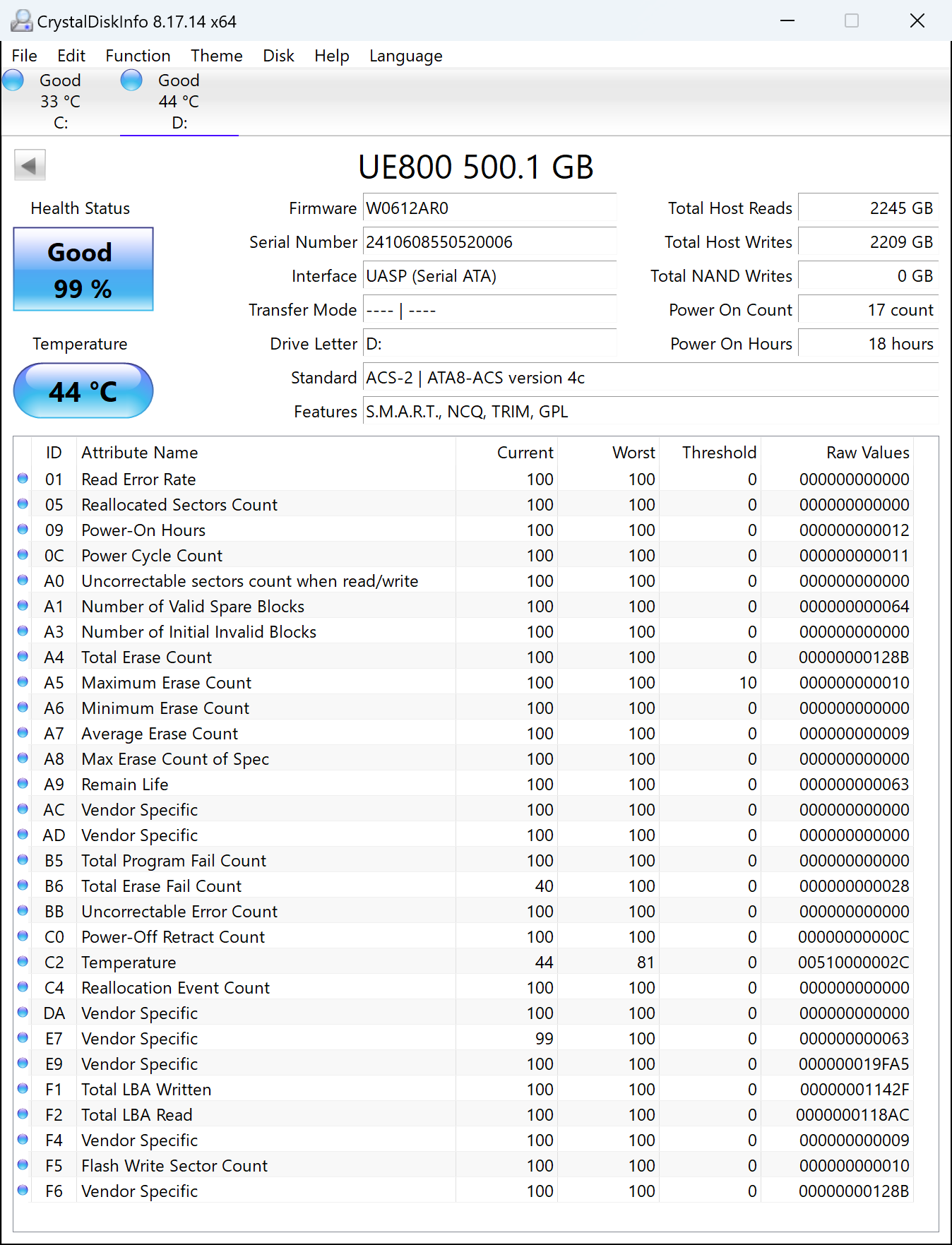Open the Disk menu
Viewport: 952px width, 1245px height.
tap(278, 56)
